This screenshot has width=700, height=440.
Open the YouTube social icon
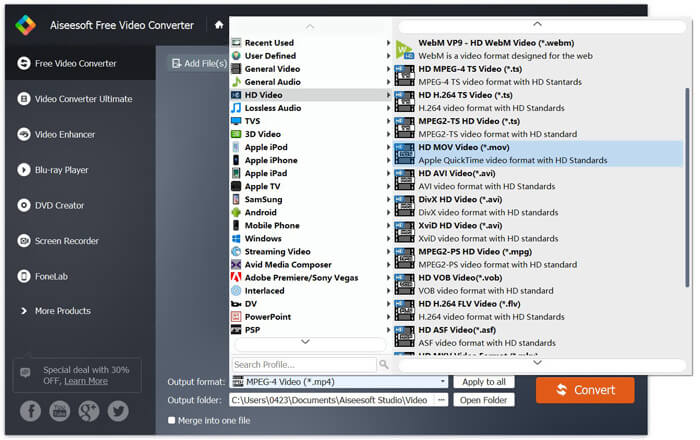[x=59, y=411]
